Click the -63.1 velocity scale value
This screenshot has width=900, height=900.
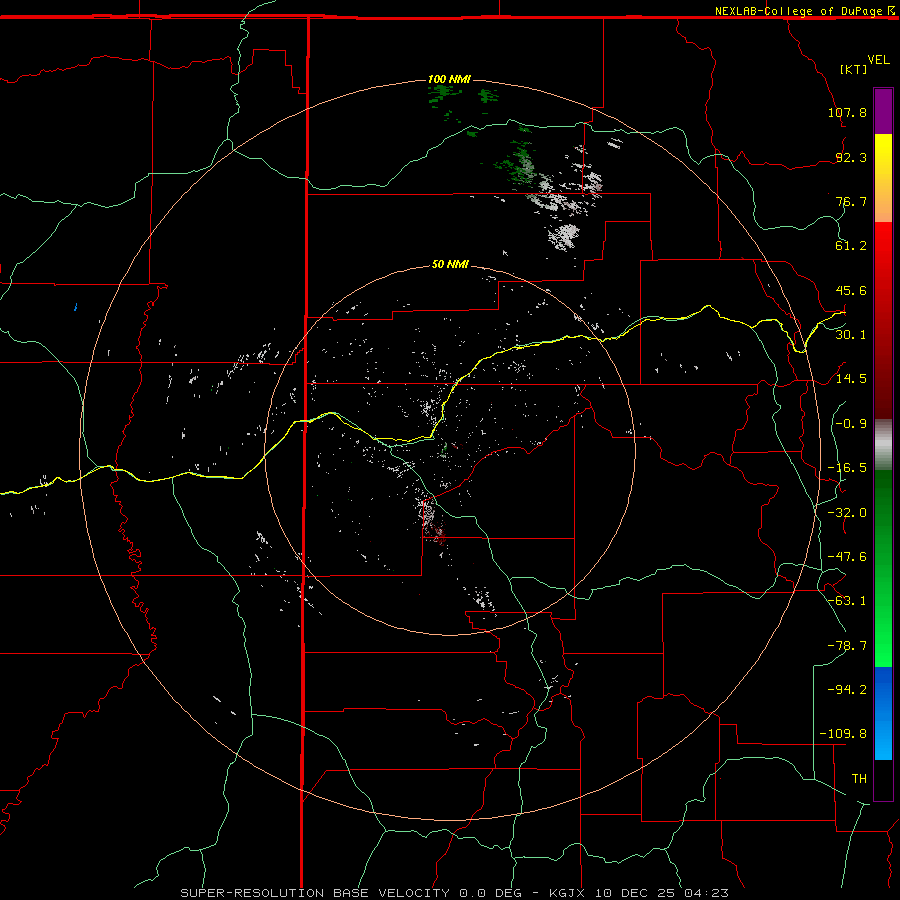[x=847, y=601]
